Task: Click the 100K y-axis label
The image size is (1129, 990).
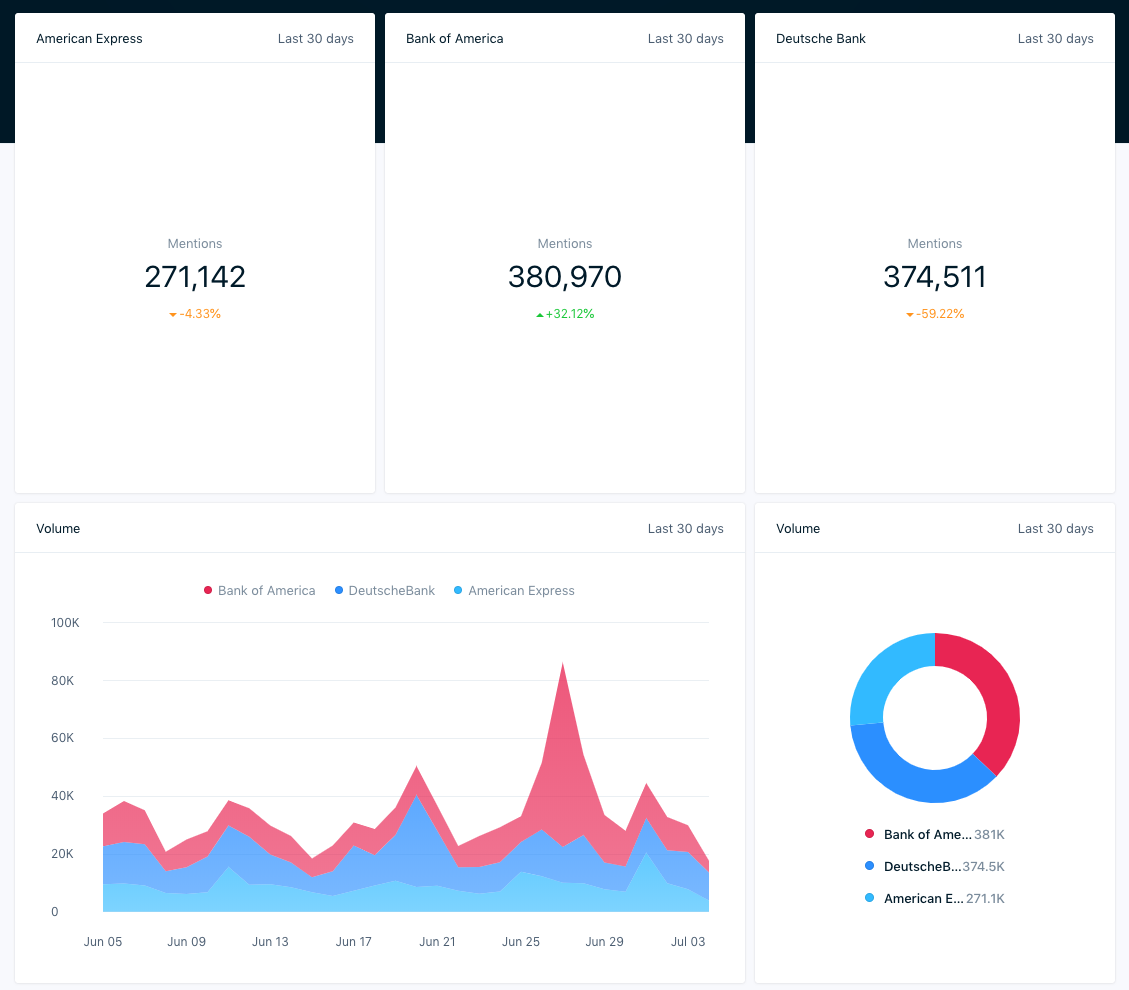Action: tap(65, 623)
